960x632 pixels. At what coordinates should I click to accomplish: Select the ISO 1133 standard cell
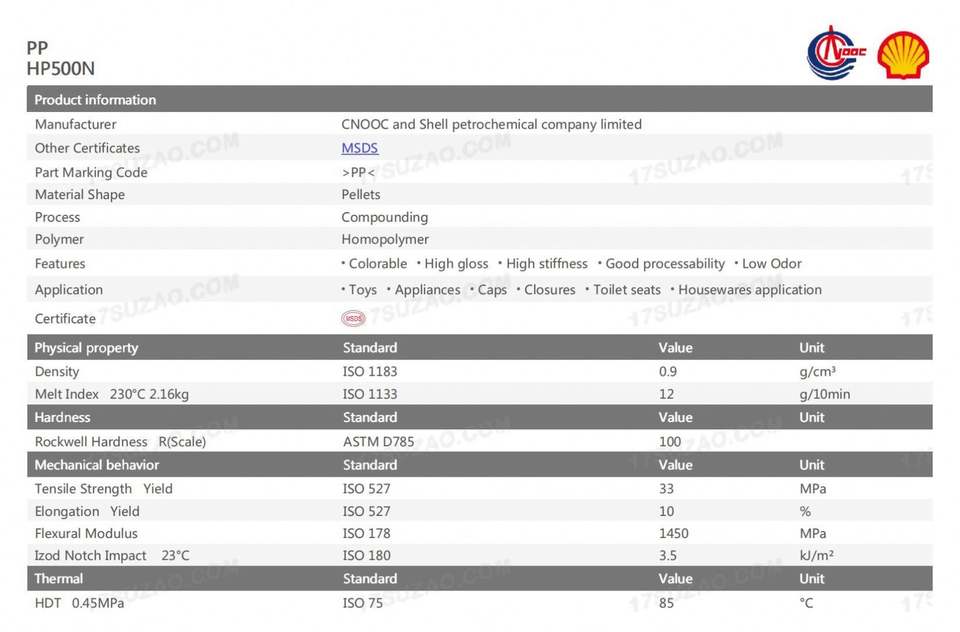point(370,394)
